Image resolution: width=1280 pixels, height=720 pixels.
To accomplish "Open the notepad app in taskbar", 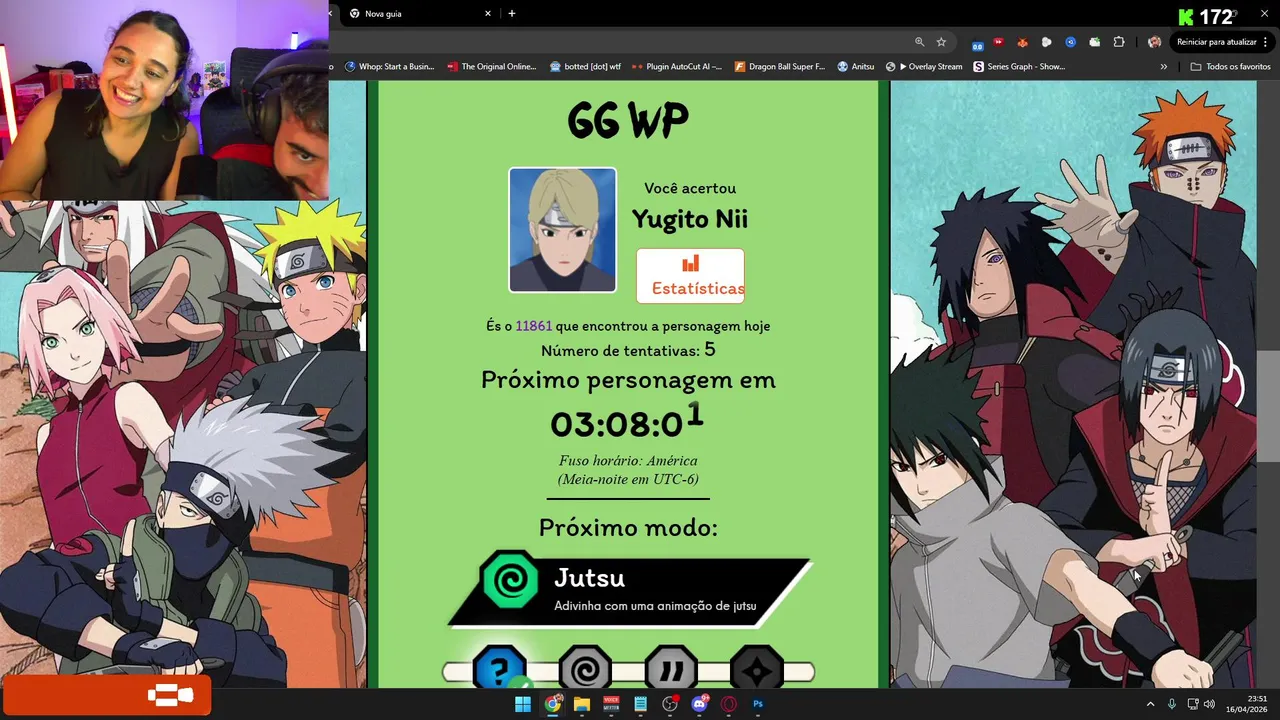I will pos(640,704).
